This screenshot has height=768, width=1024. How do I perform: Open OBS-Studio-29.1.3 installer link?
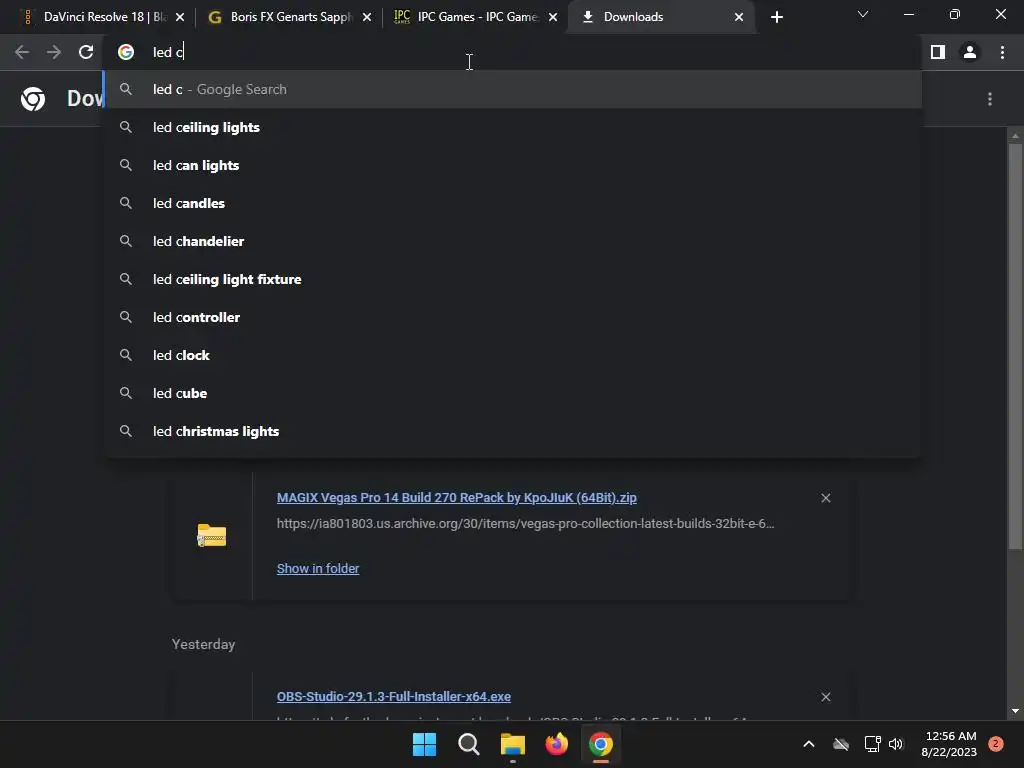point(394,697)
